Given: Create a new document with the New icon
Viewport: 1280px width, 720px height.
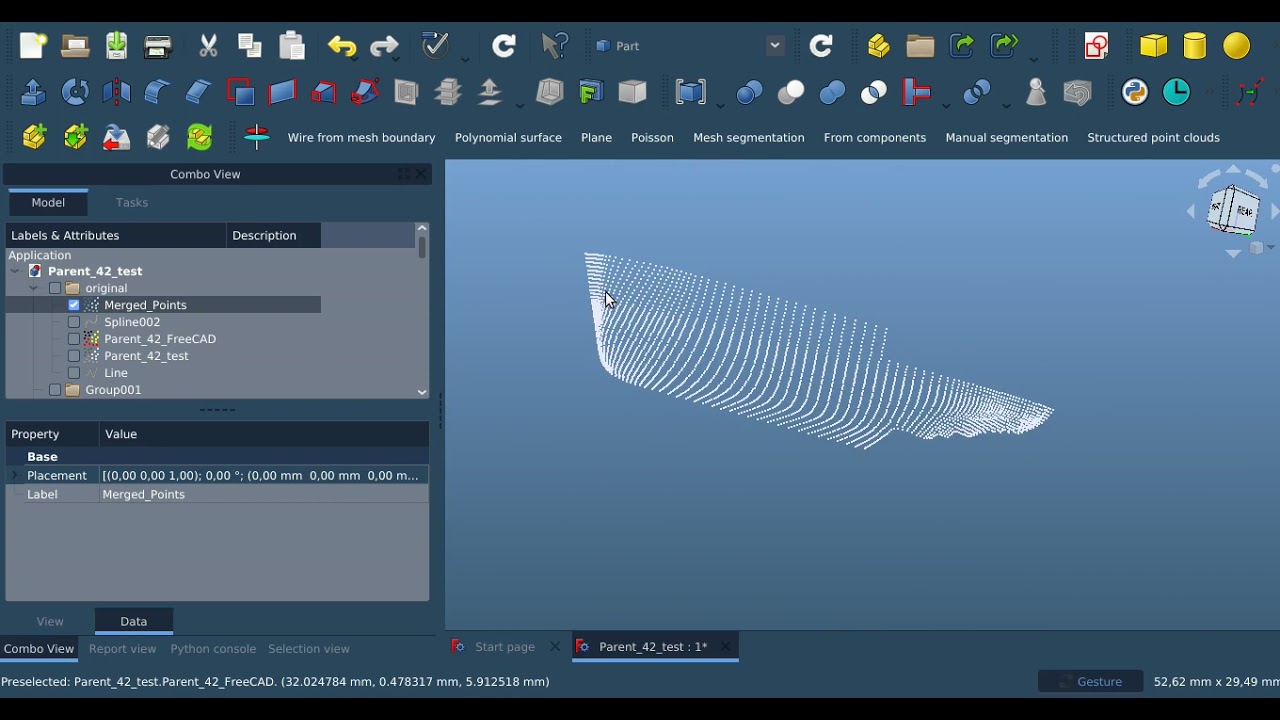Looking at the screenshot, I should (33, 46).
